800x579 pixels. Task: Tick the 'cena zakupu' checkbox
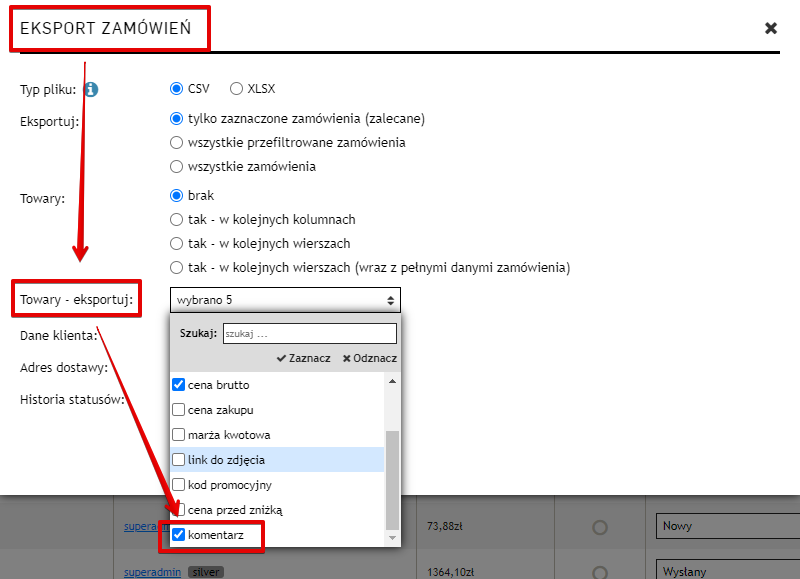click(179, 409)
